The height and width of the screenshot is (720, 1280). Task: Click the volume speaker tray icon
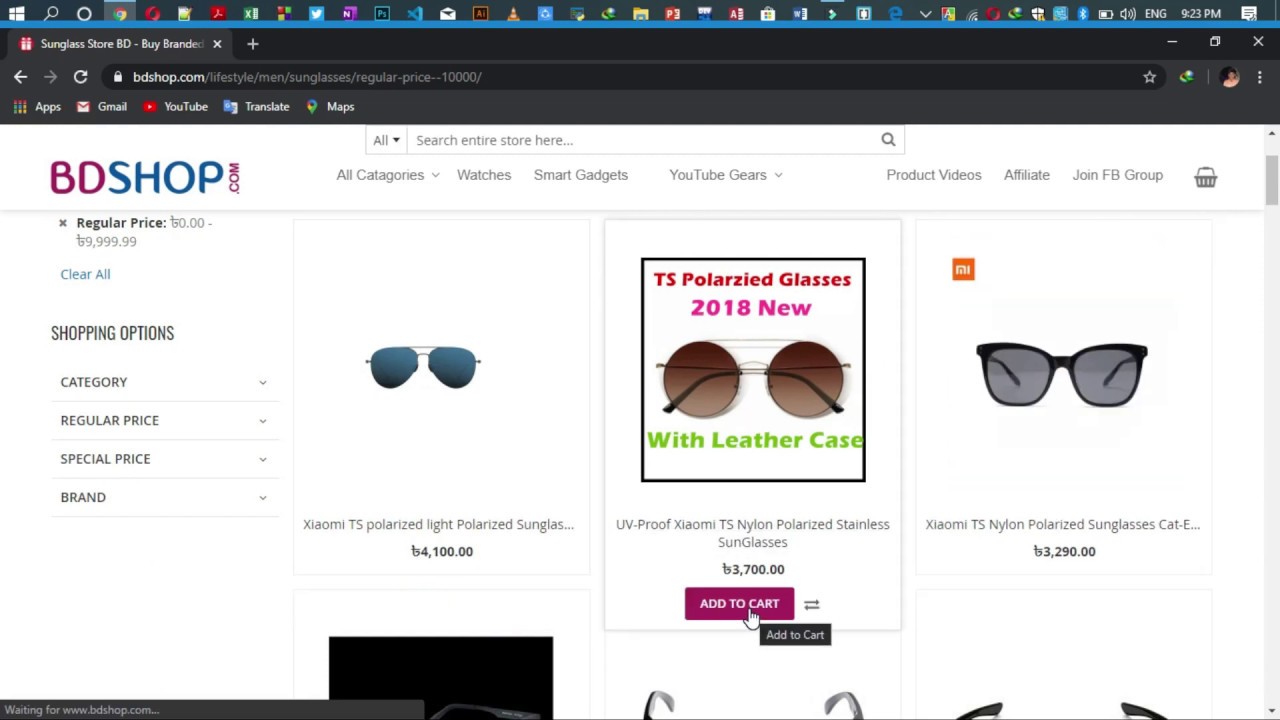tap(1128, 14)
